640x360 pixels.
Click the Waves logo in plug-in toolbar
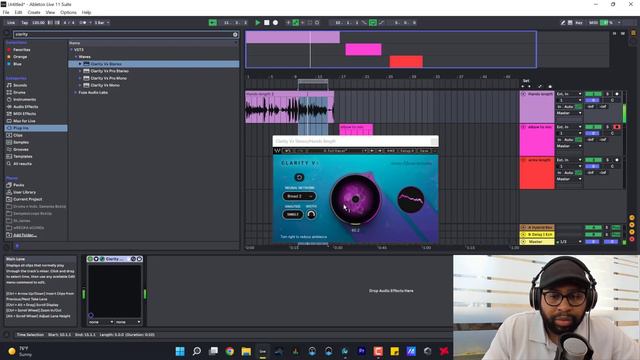[x=278, y=151]
